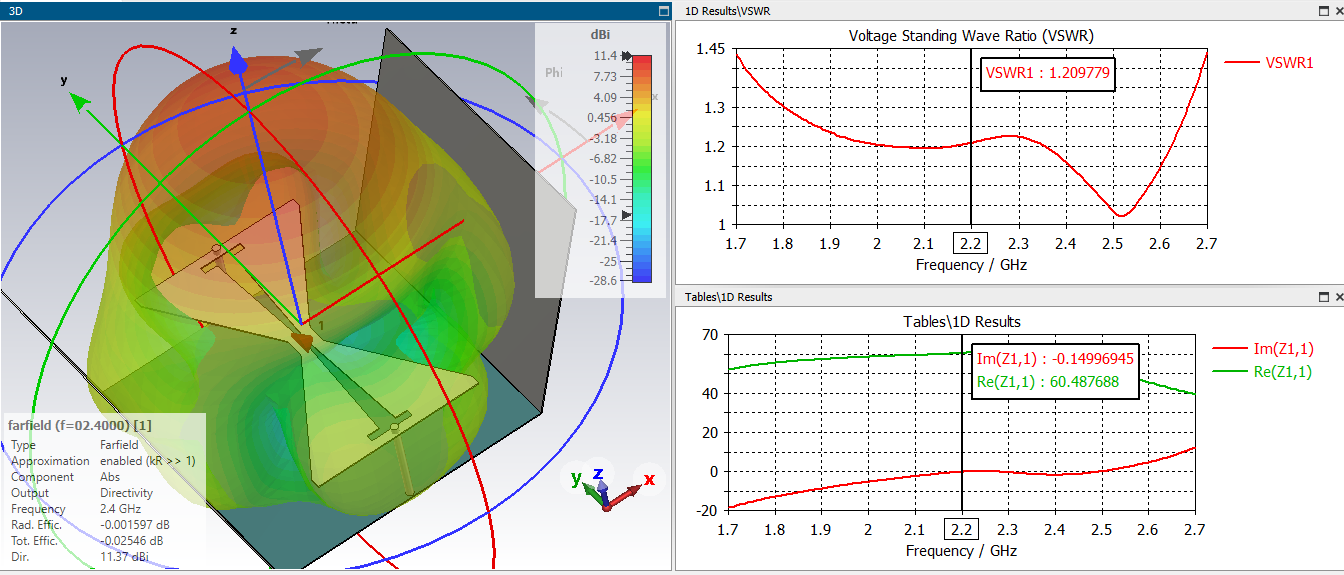
Task: Select the upper clamp arrow at 11.4 dBi
Action: click(x=627, y=57)
